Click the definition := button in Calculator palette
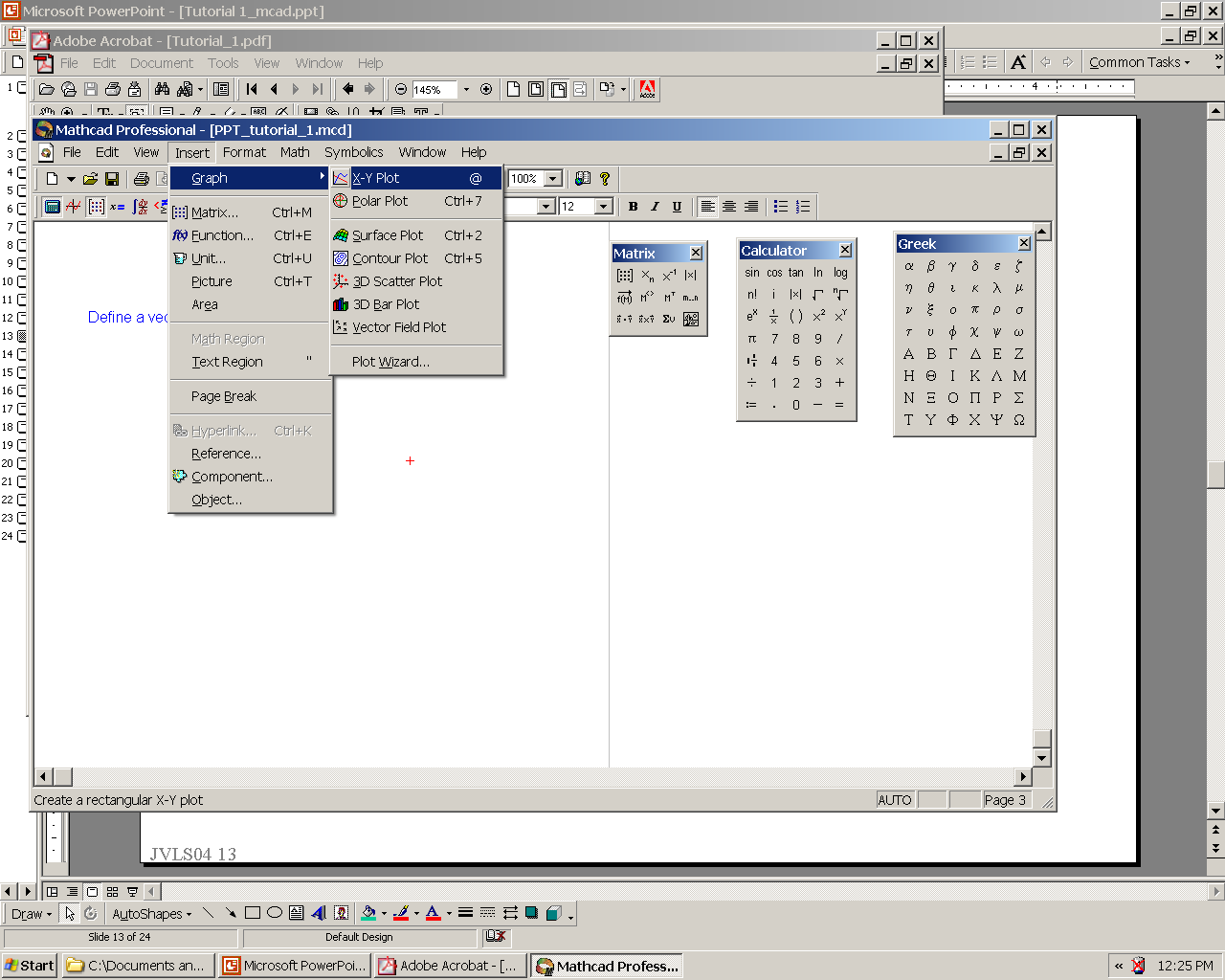The height and width of the screenshot is (980, 1225). 752,405
